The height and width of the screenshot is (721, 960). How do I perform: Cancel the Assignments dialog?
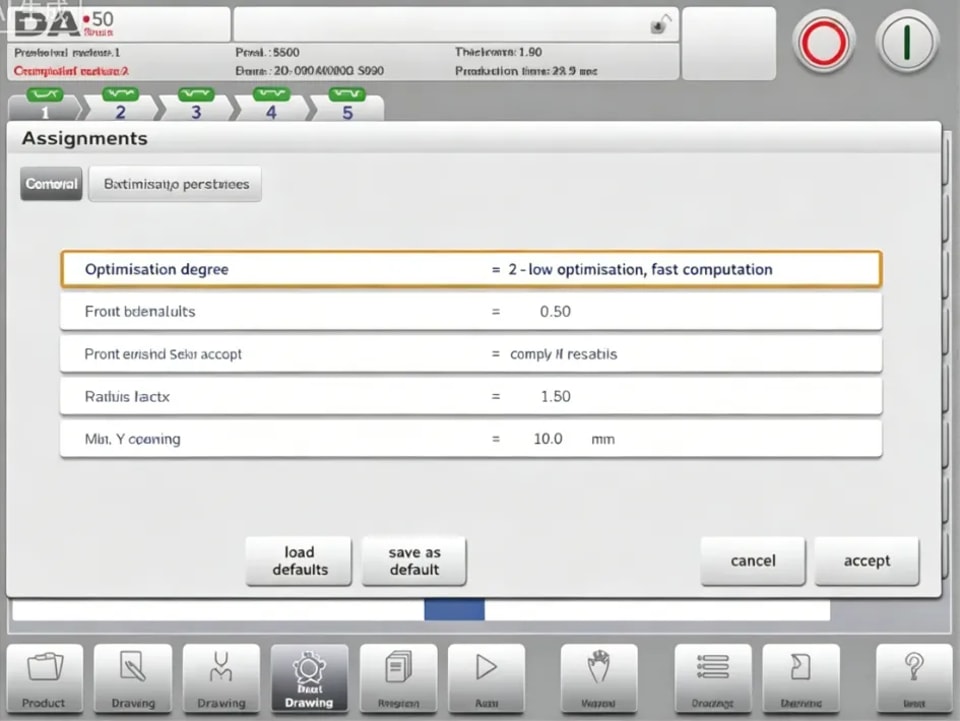click(x=753, y=561)
